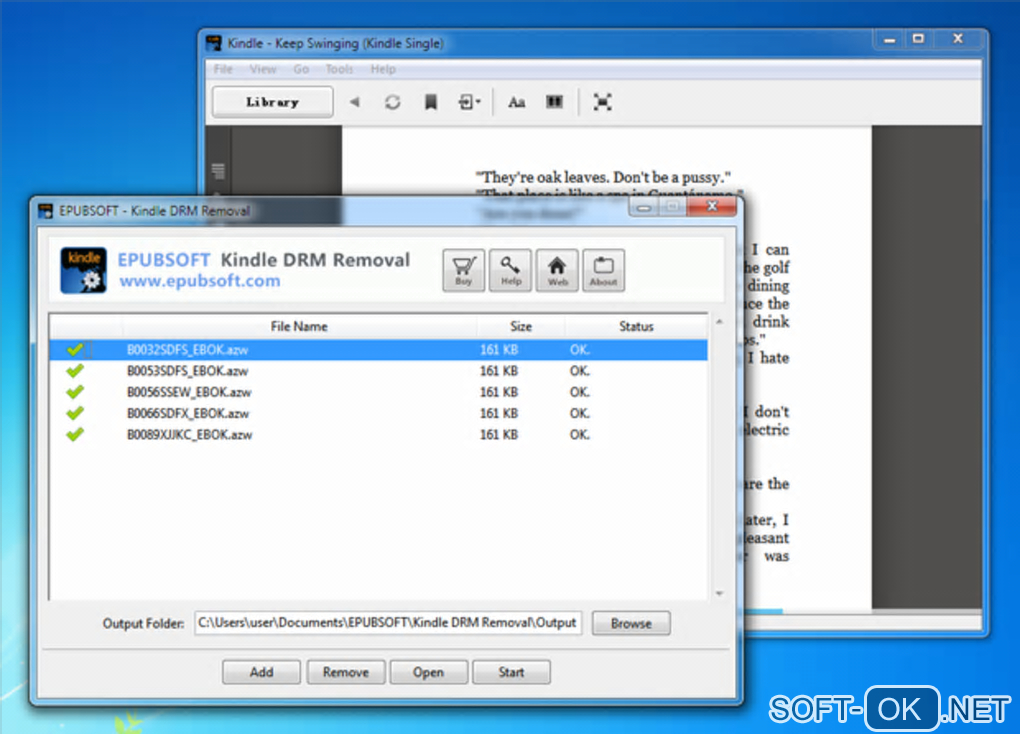Image resolution: width=1020 pixels, height=734 pixels.
Task: Click the Output Folder path field
Action: click(x=388, y=623)
